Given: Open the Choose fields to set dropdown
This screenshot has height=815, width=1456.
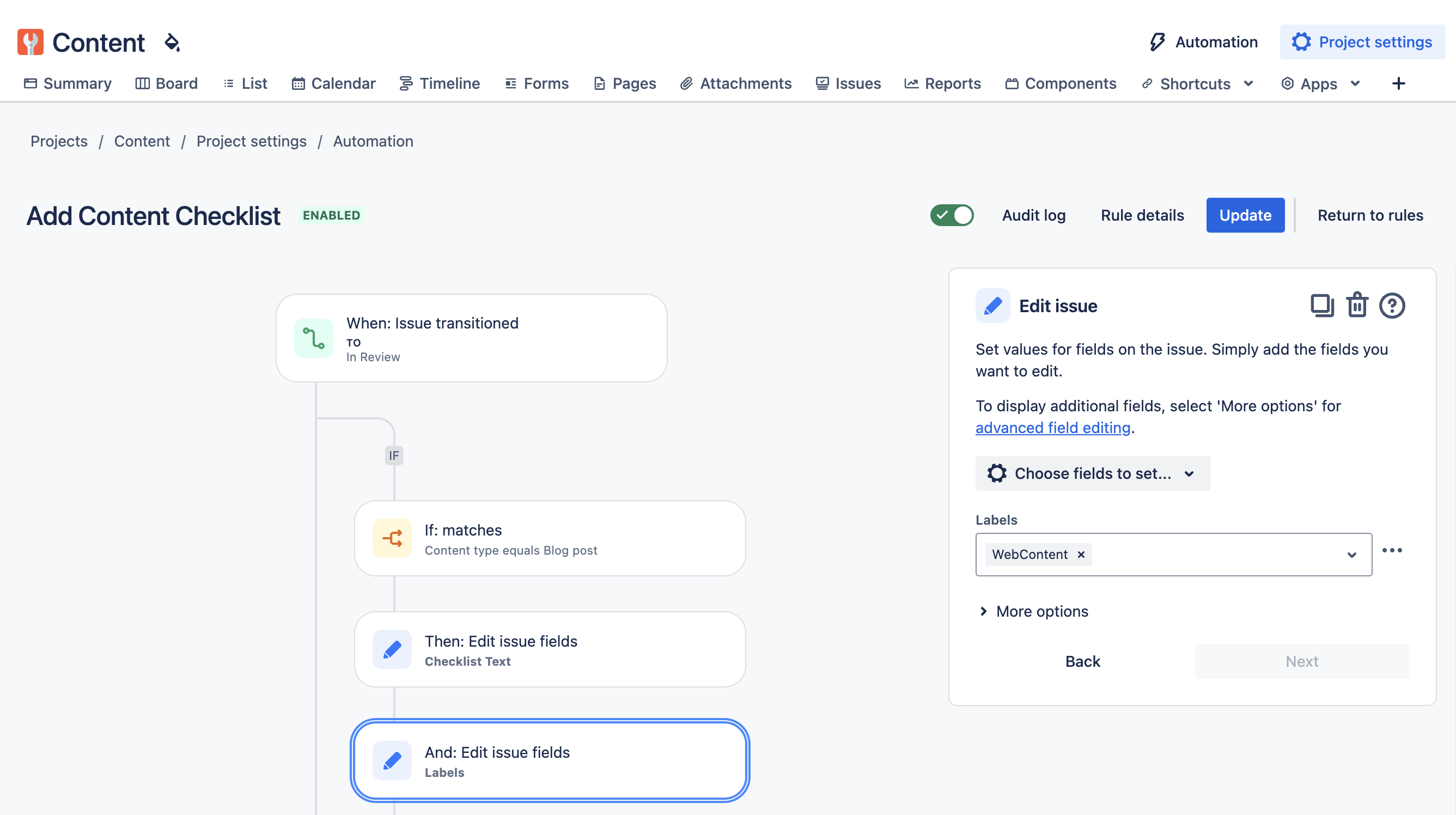Looking at the screenshot, I should click(1092, 473).
